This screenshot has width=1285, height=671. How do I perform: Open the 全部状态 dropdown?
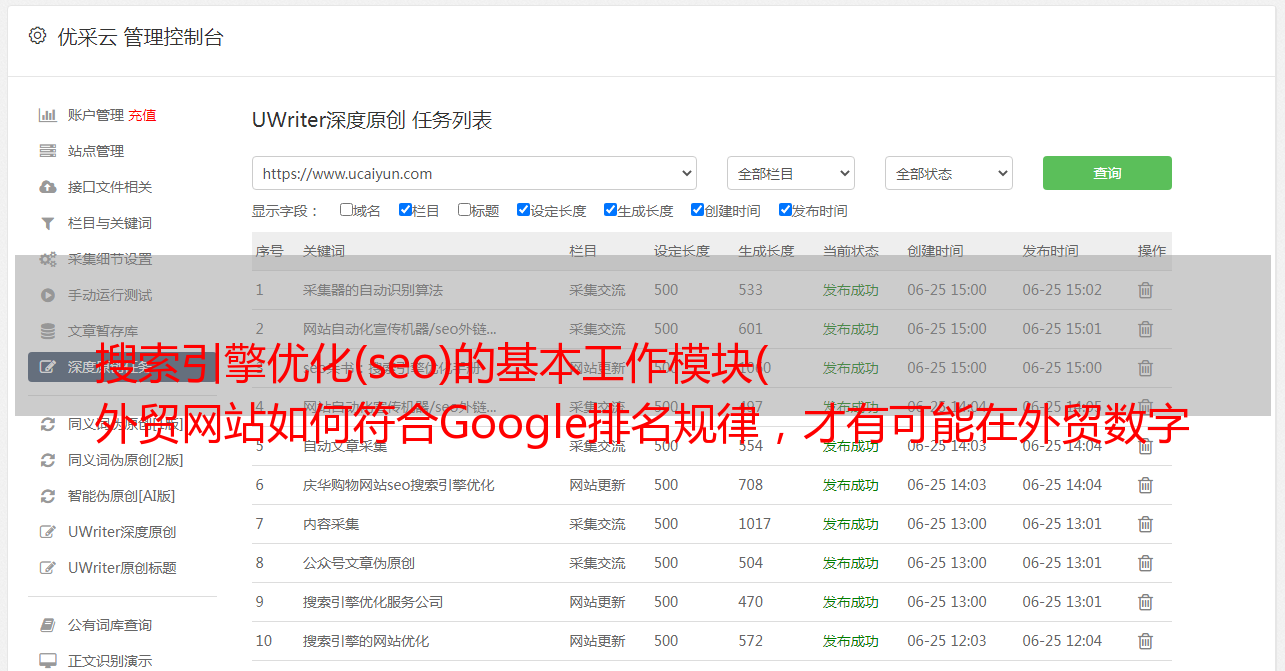949,173
